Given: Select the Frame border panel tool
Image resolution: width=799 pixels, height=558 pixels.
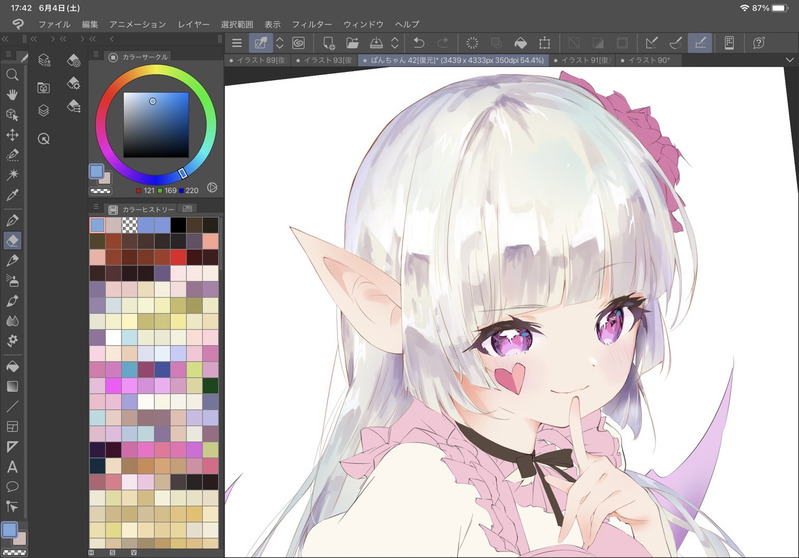Looking at the screenshot, I should pyautogui.click(x=12, y=427).
